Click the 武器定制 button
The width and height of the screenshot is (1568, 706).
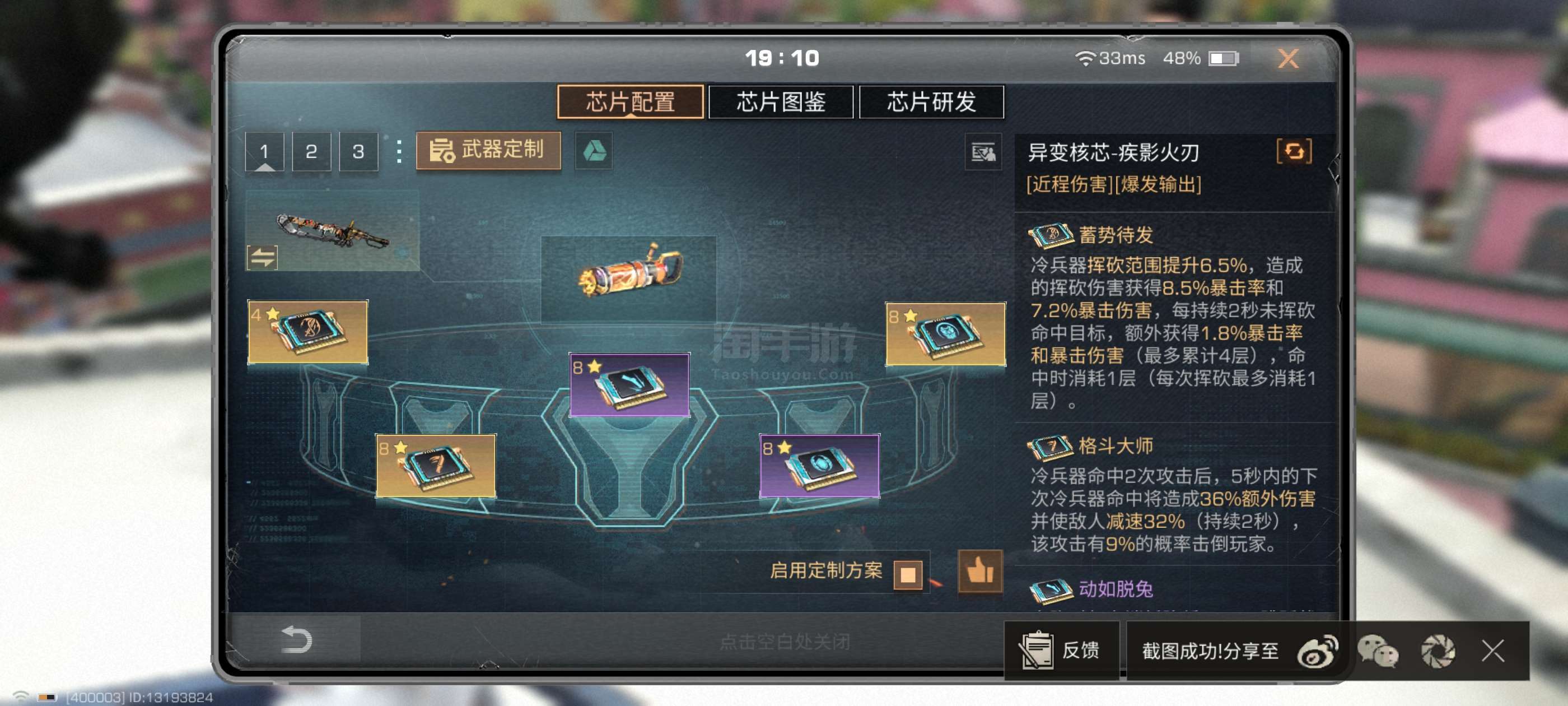click(488, 150)
